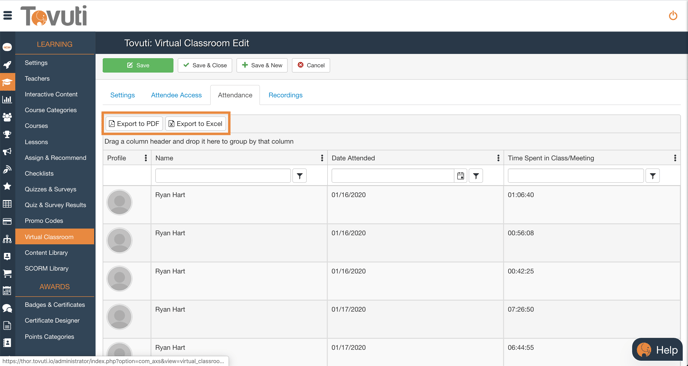Open the bar chart analytics icon
Viewport: 688px width, 366px height.
tap(7, 100)
